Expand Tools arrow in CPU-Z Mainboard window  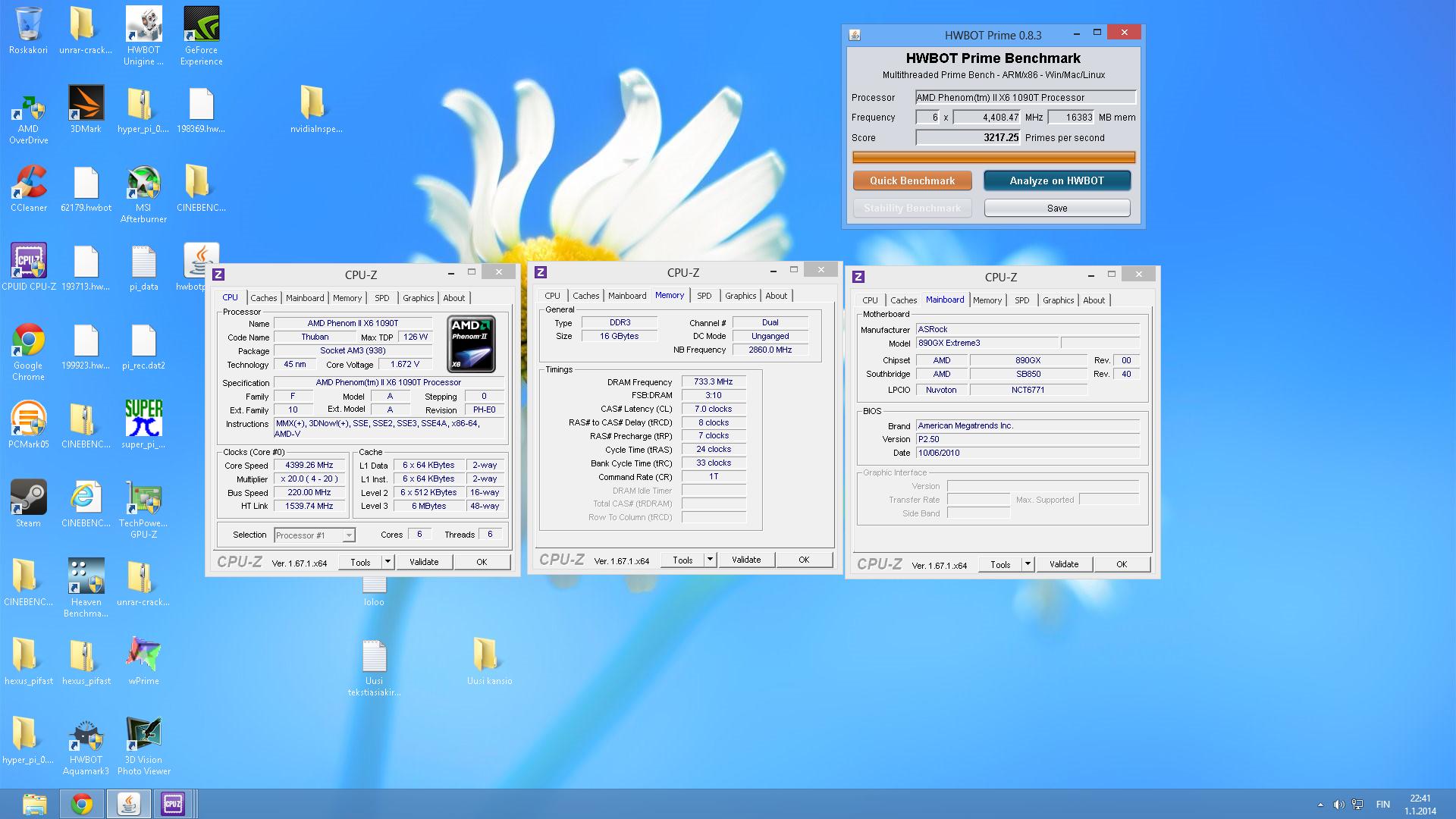click(1028, 564)
